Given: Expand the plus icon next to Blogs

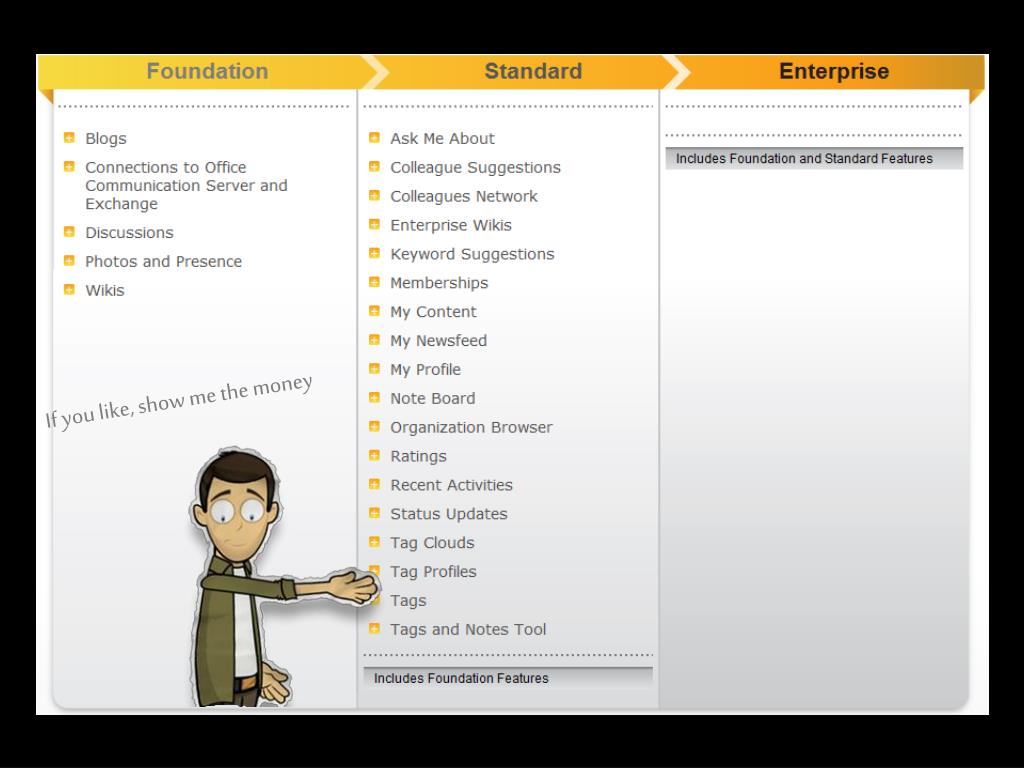Looking at the screenshot, I should (69, 137).
